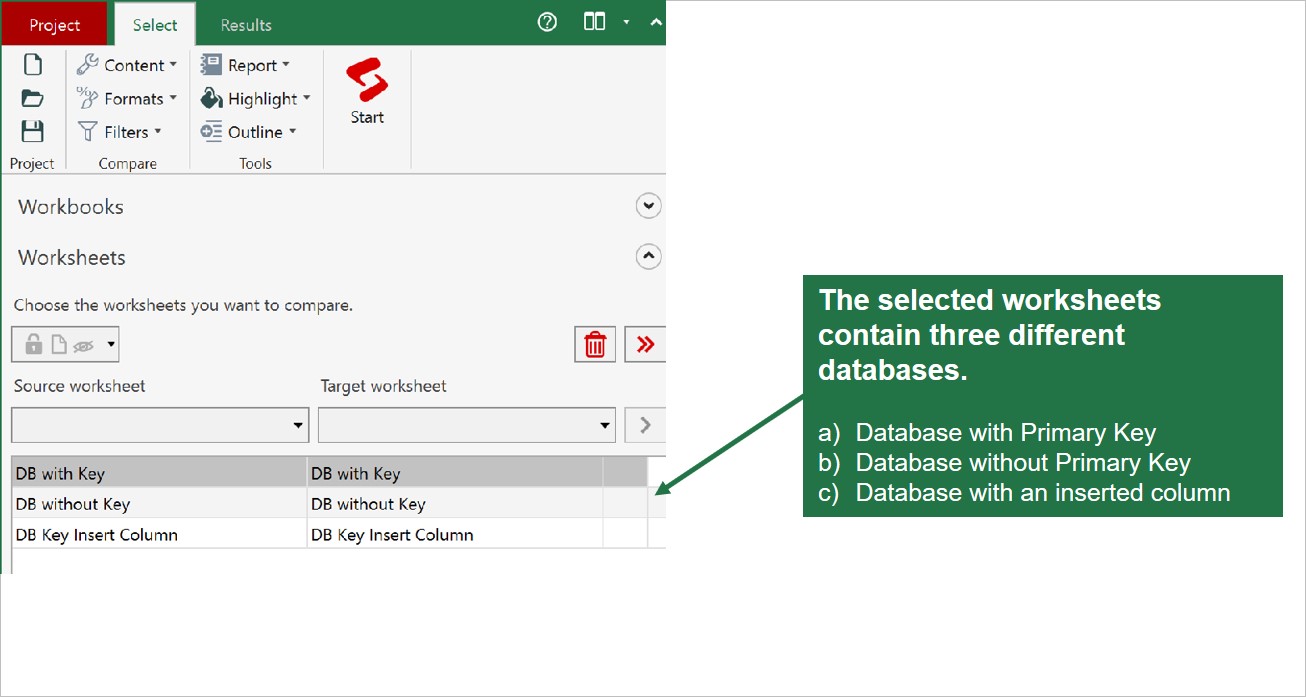Screen dimensions: 1306x697
Task: Select target cell 'DB without Key'
Action: (455, 504)
